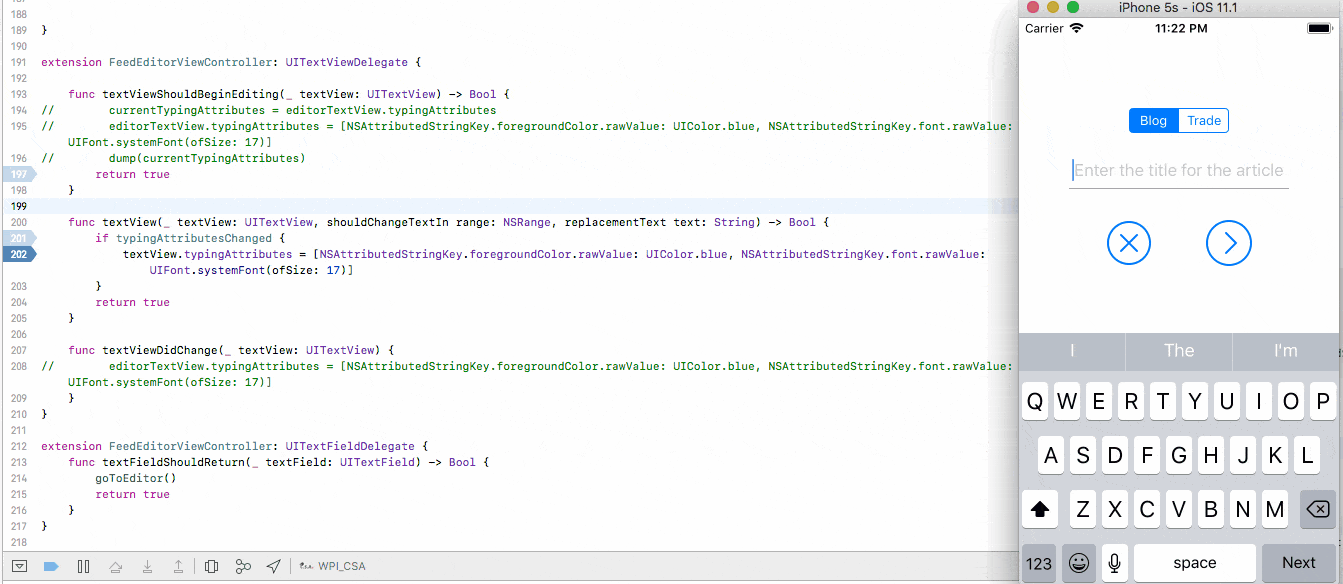The image size is (1343, 584).
Task: Choose the "The" keyboard suggestion
Action: [x=1179, y=351]
